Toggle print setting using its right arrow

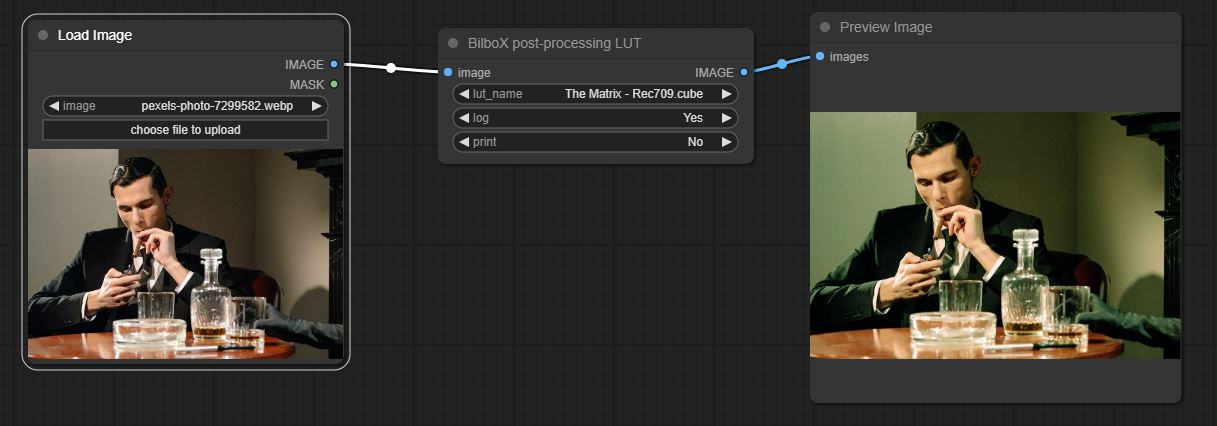click(727, 142)
